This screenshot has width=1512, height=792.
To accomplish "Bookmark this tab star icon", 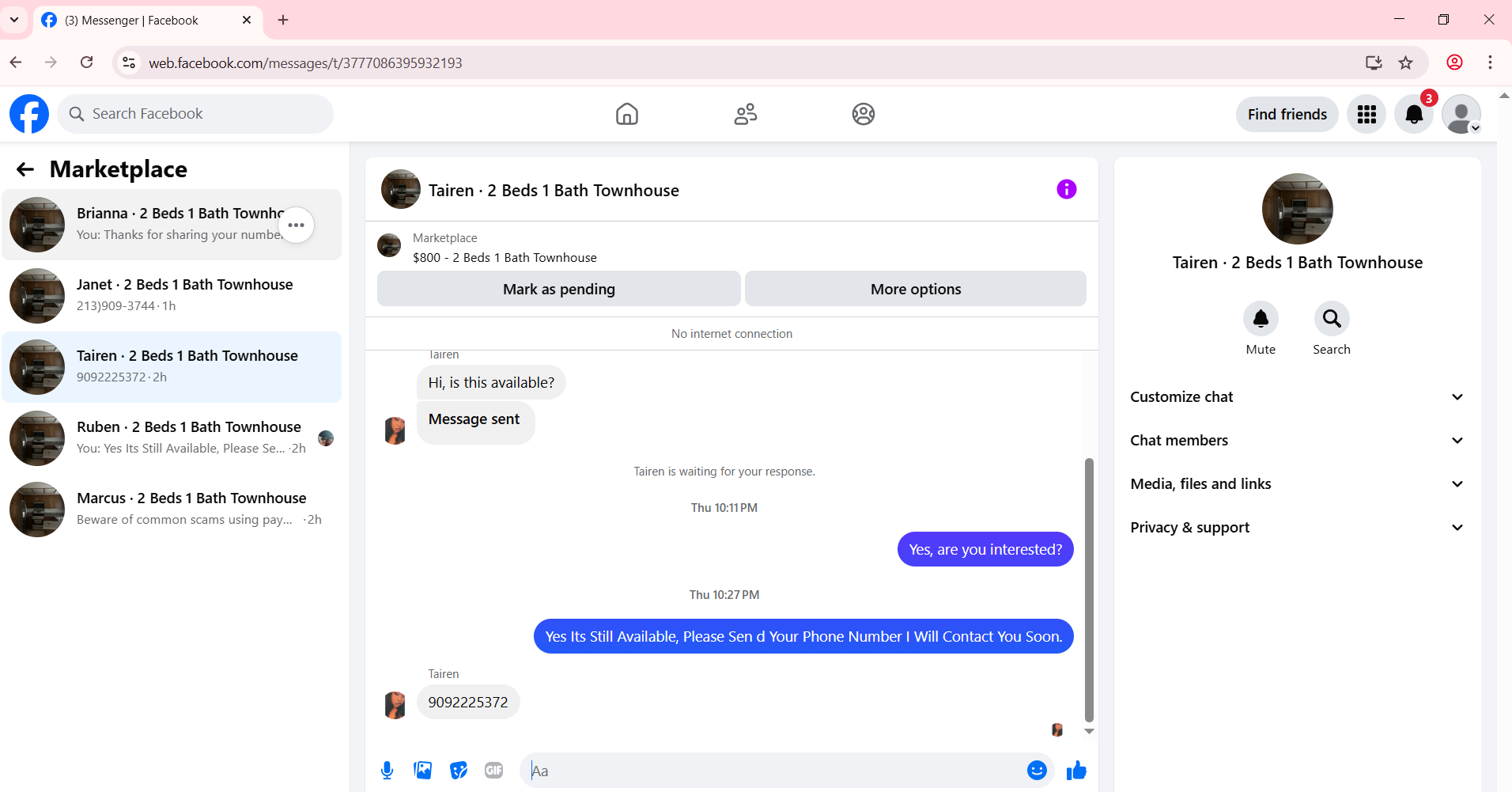I will click(x=1405, y=63).
